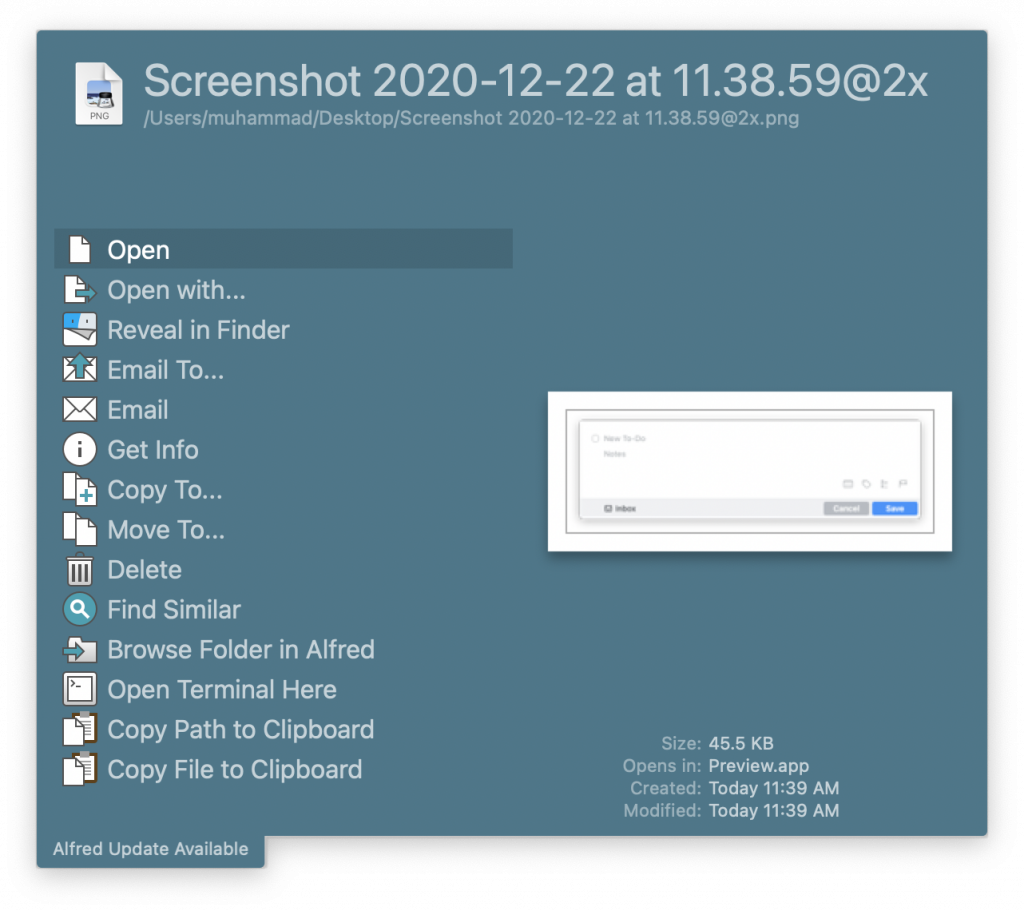1024x911 pixels.
Task: Choose Copy File to Clipboard
Action: (283, 769)
